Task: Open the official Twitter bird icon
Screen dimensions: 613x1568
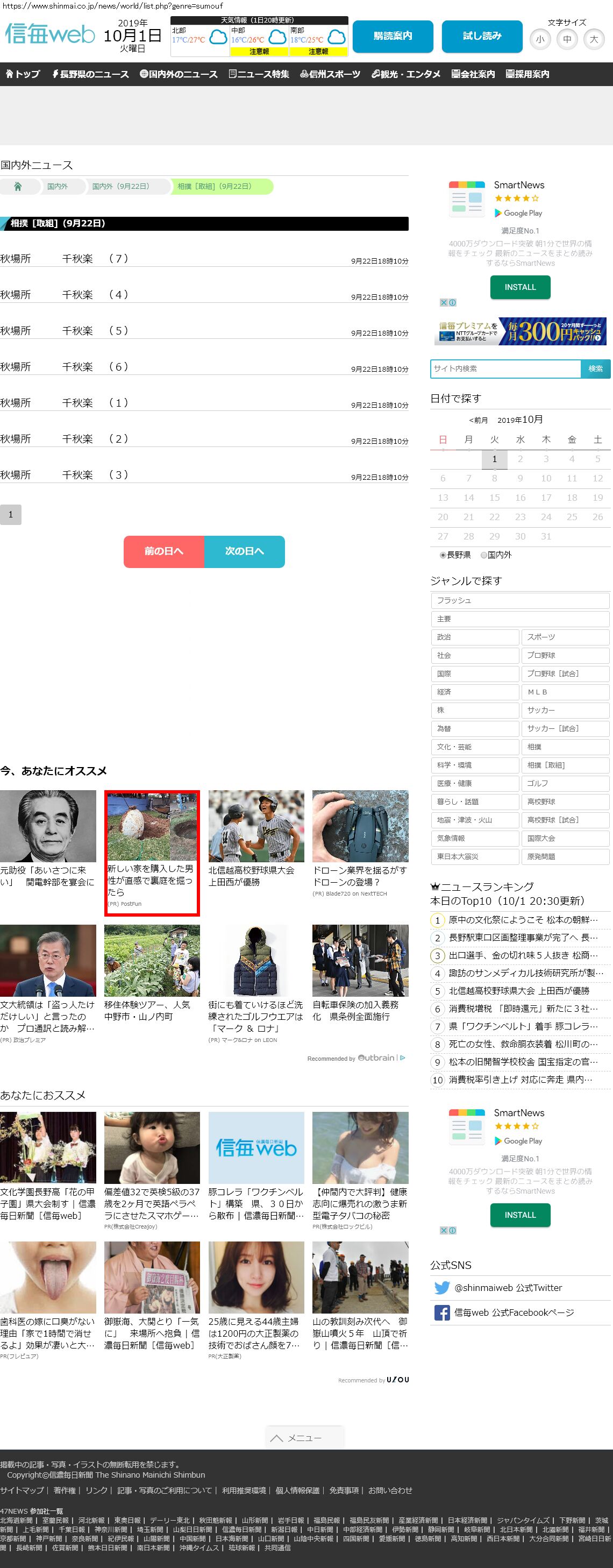Action: 442,1287
